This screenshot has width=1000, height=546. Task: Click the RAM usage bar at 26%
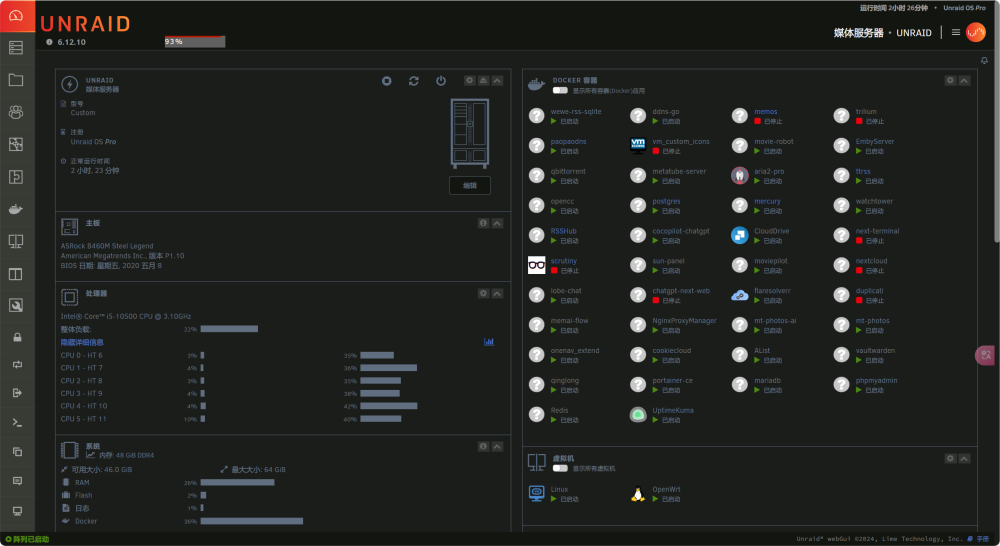[237, 483]
